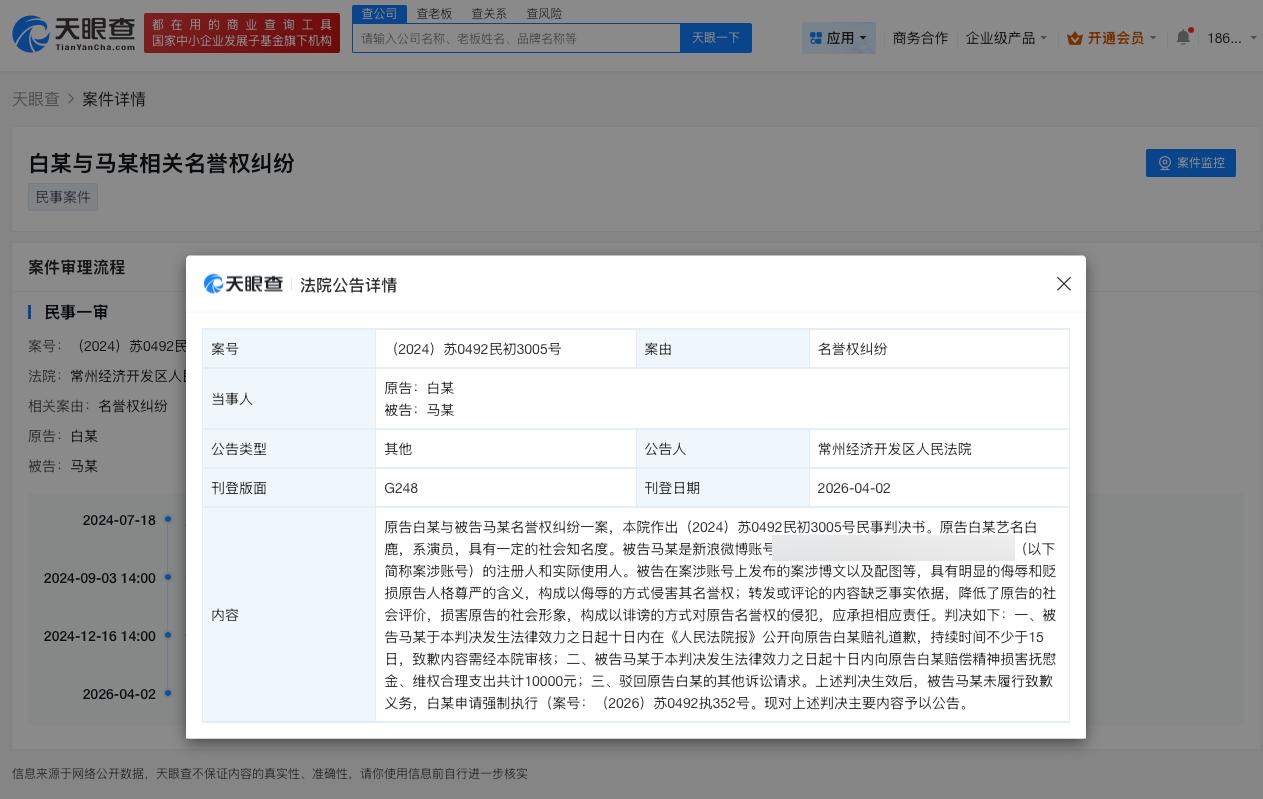
Task: Expand the 应用 dropdown
Action: (x=839, y=38)
